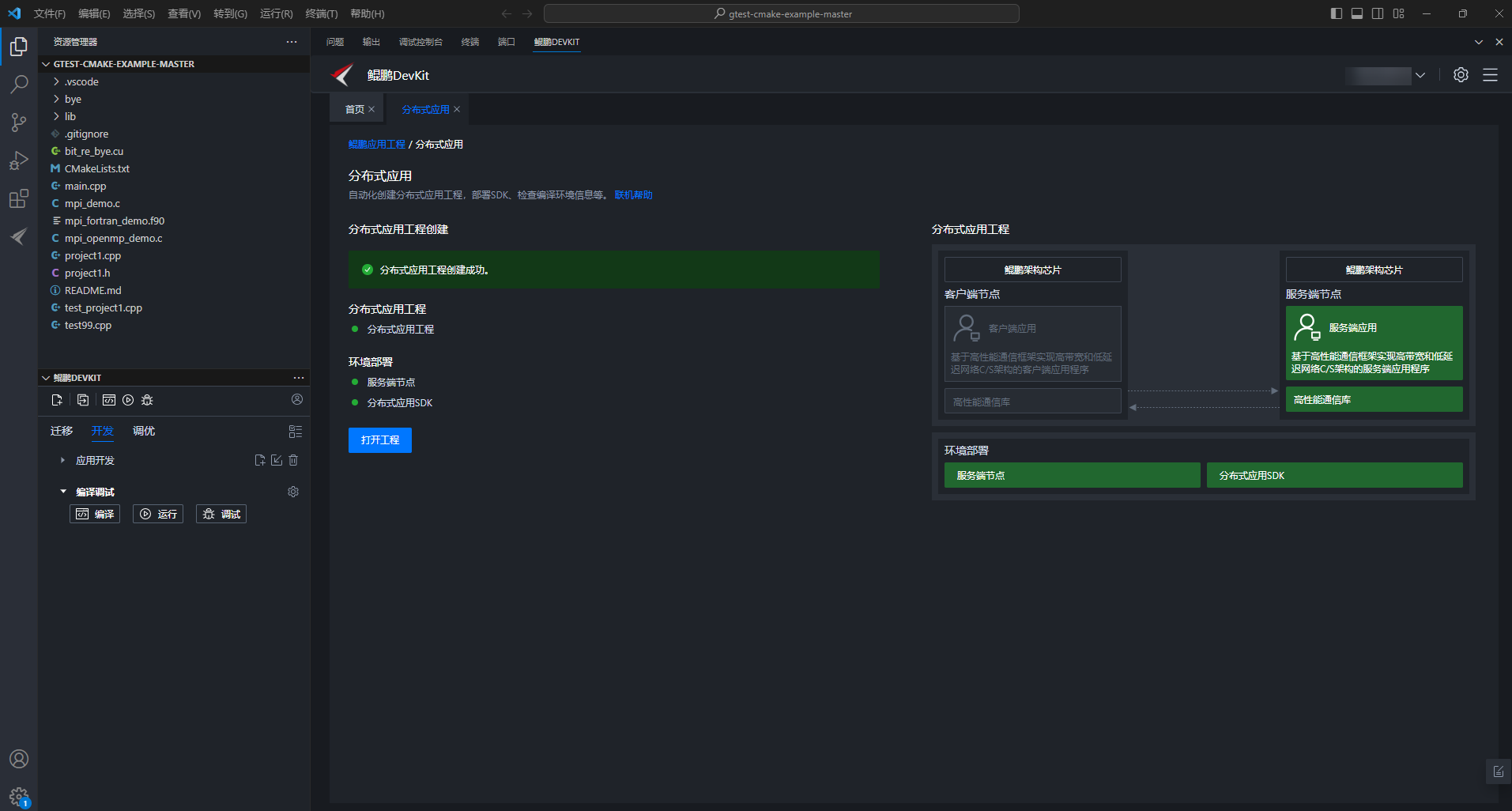Open the Explorer view in activity bar
The image size is (1512, 811).
click(19, 47)
